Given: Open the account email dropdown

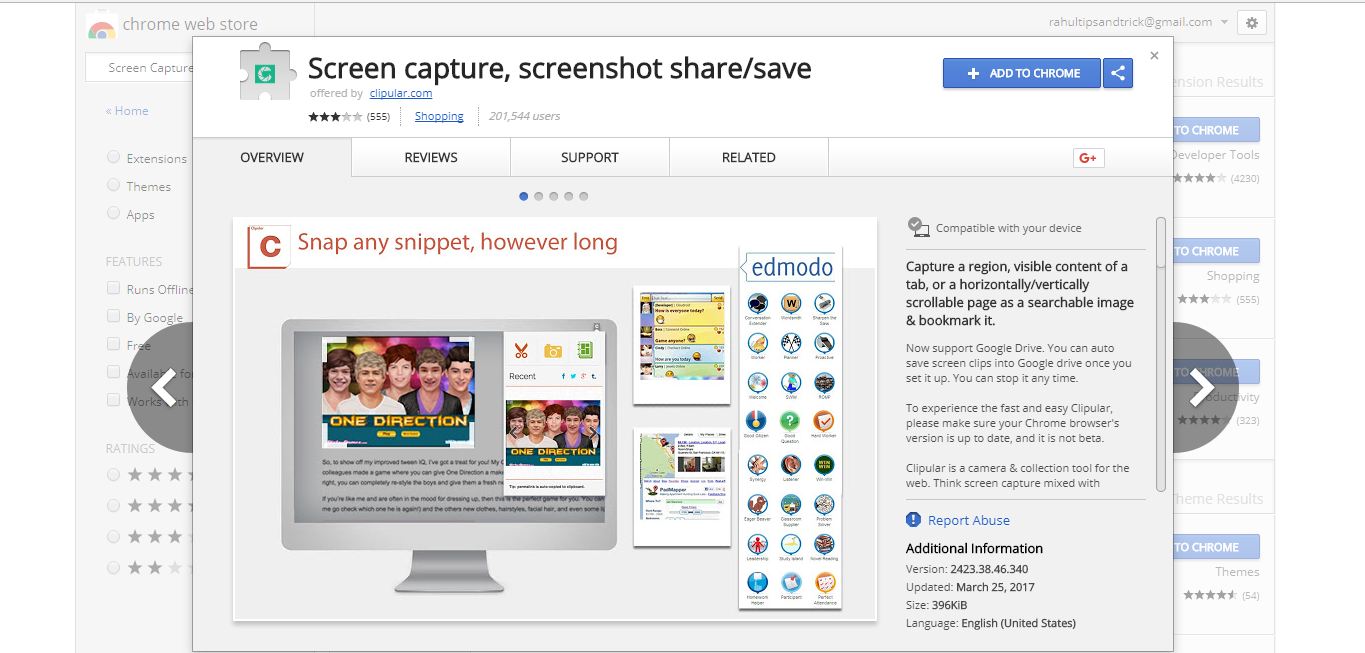Looking at the screenshot, I should click(x=1138, y=22).
